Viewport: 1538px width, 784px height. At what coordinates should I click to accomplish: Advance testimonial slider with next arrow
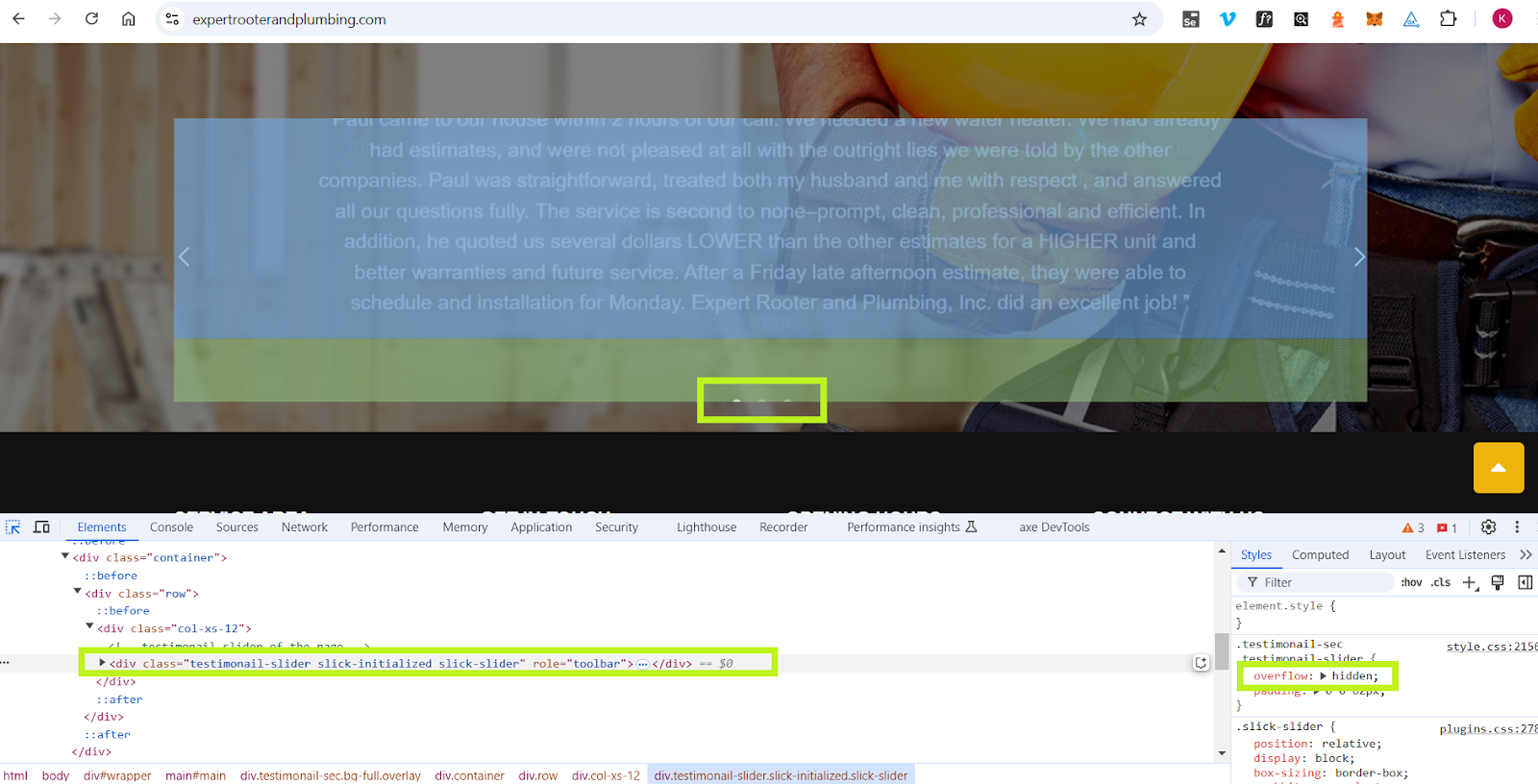point(1358,257)
